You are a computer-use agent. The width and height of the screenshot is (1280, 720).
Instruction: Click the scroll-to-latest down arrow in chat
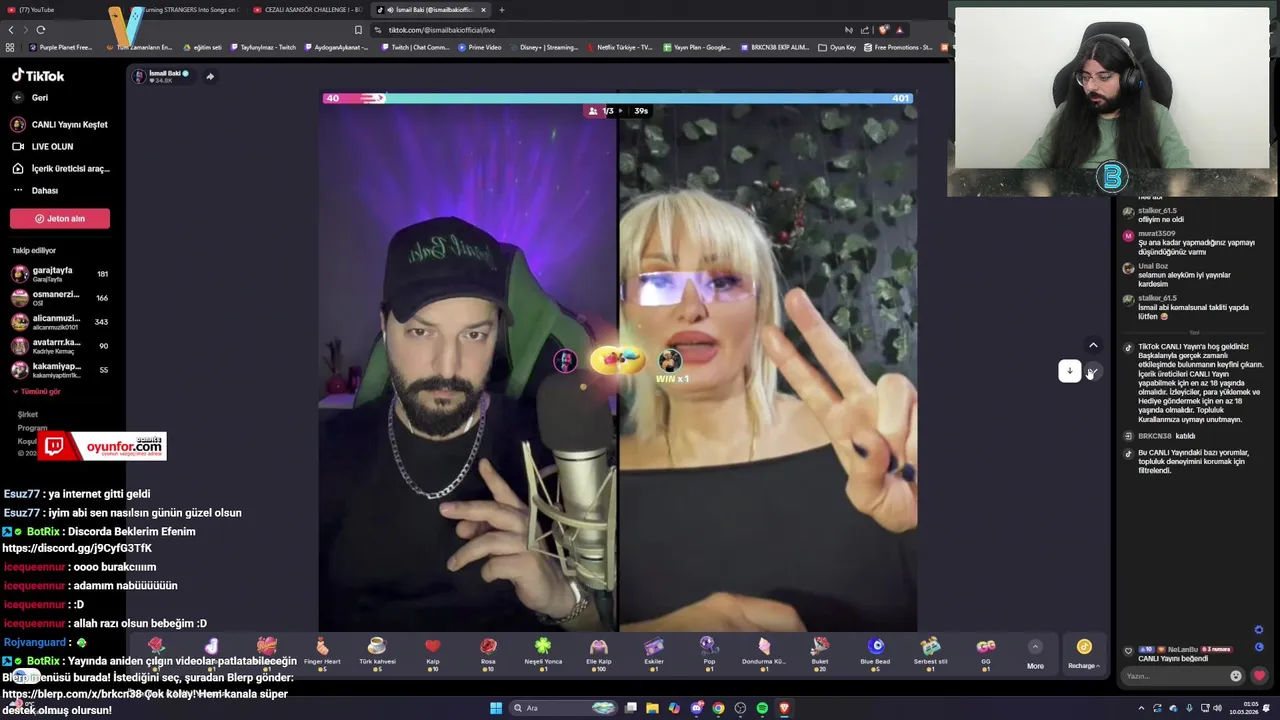[x=1069, y=371]
